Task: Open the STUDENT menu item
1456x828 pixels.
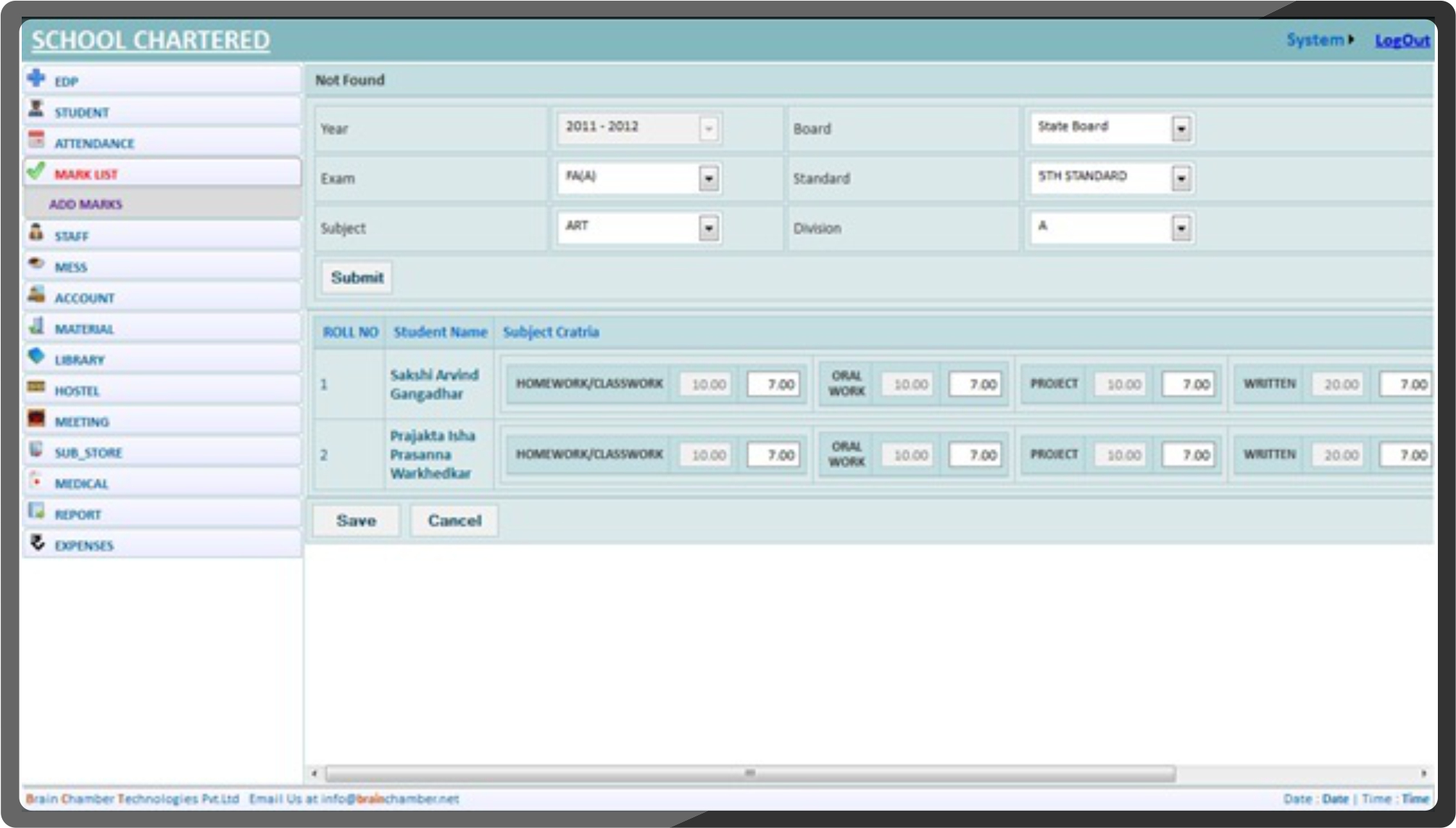Action: click(162, 112)
